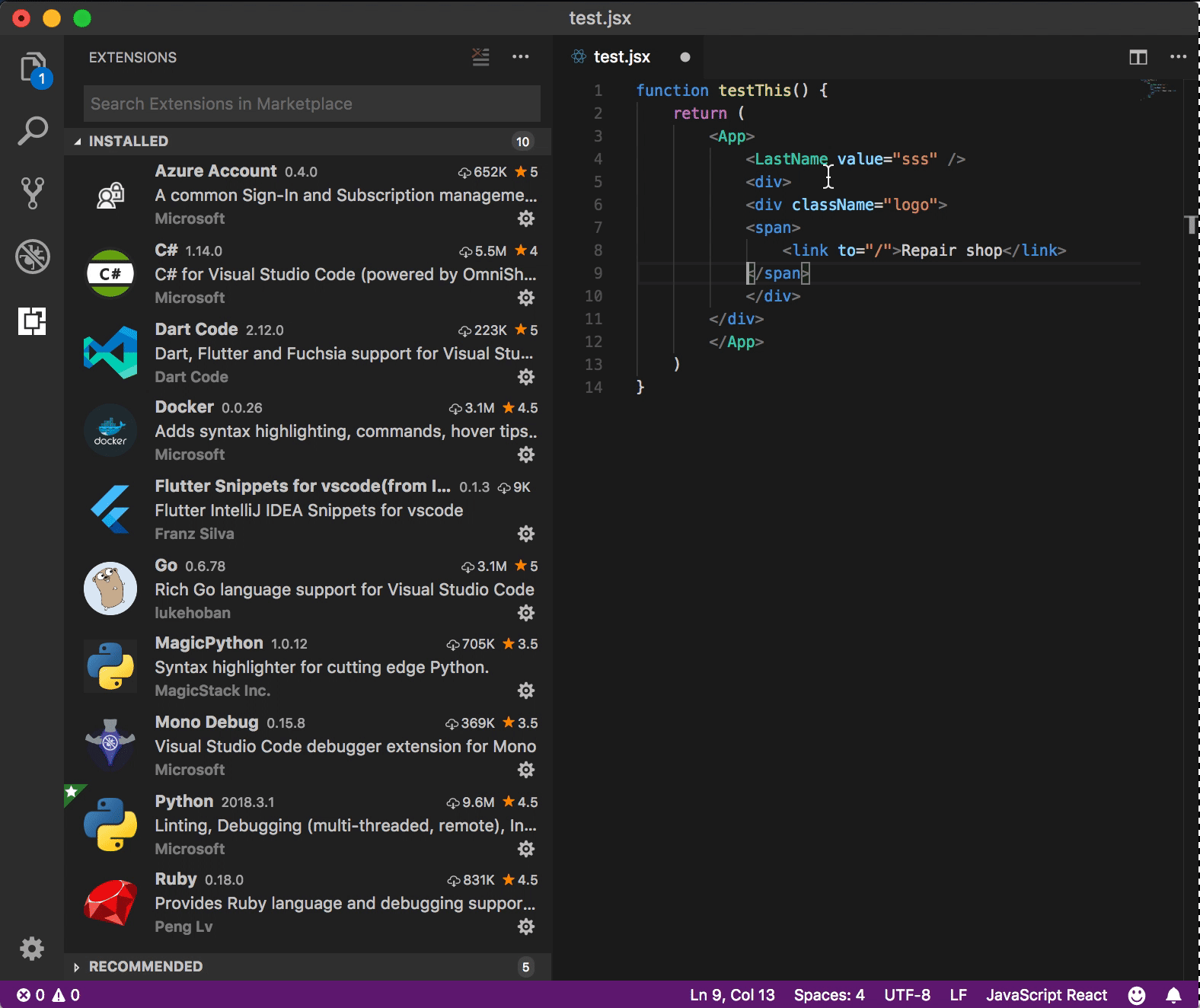
Task: Place cursor on function testThis() line
Action: coord(732,91)
